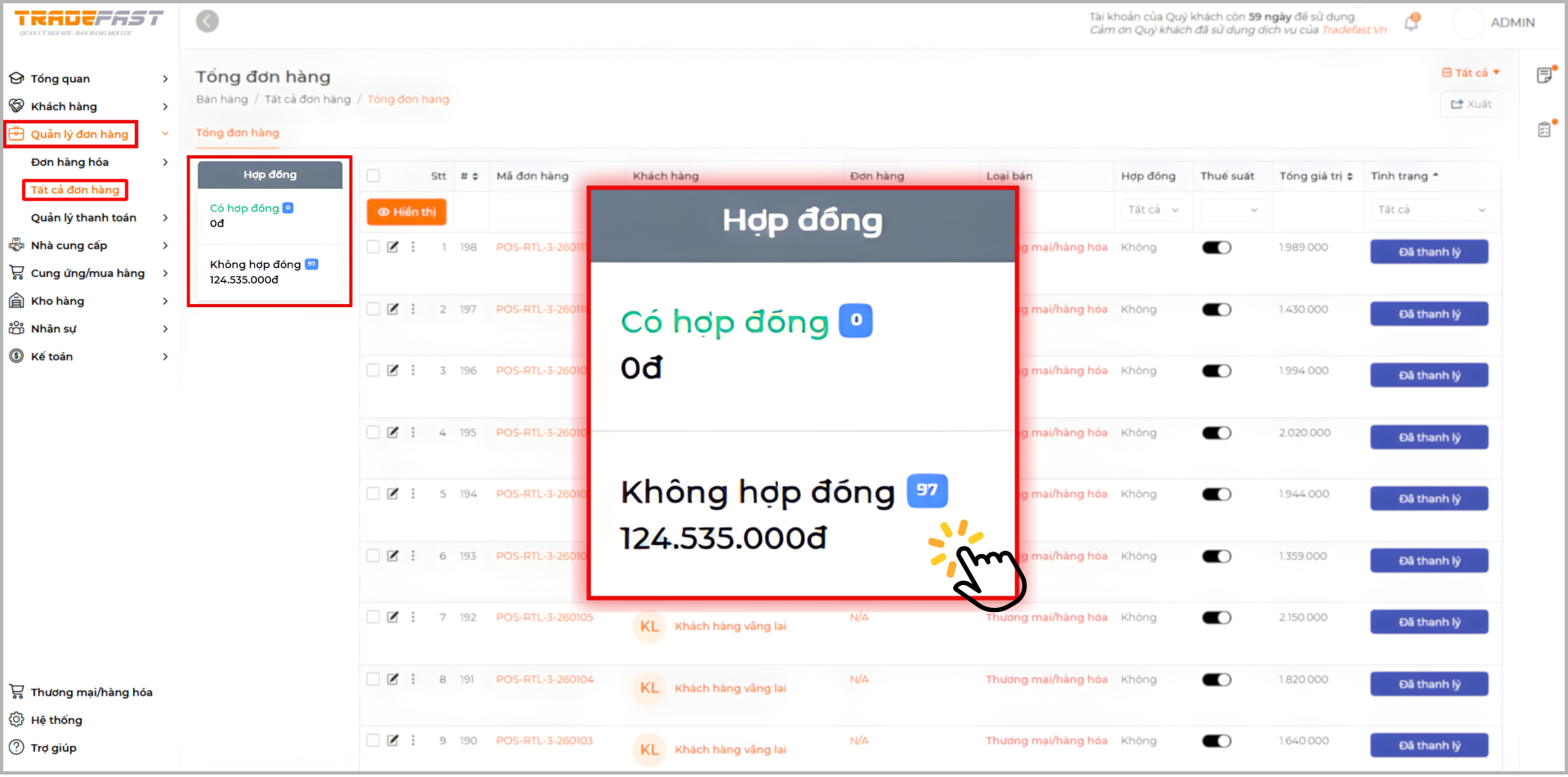
Task: Expand the Kho hàng menu
Action: tap(88, 301)
